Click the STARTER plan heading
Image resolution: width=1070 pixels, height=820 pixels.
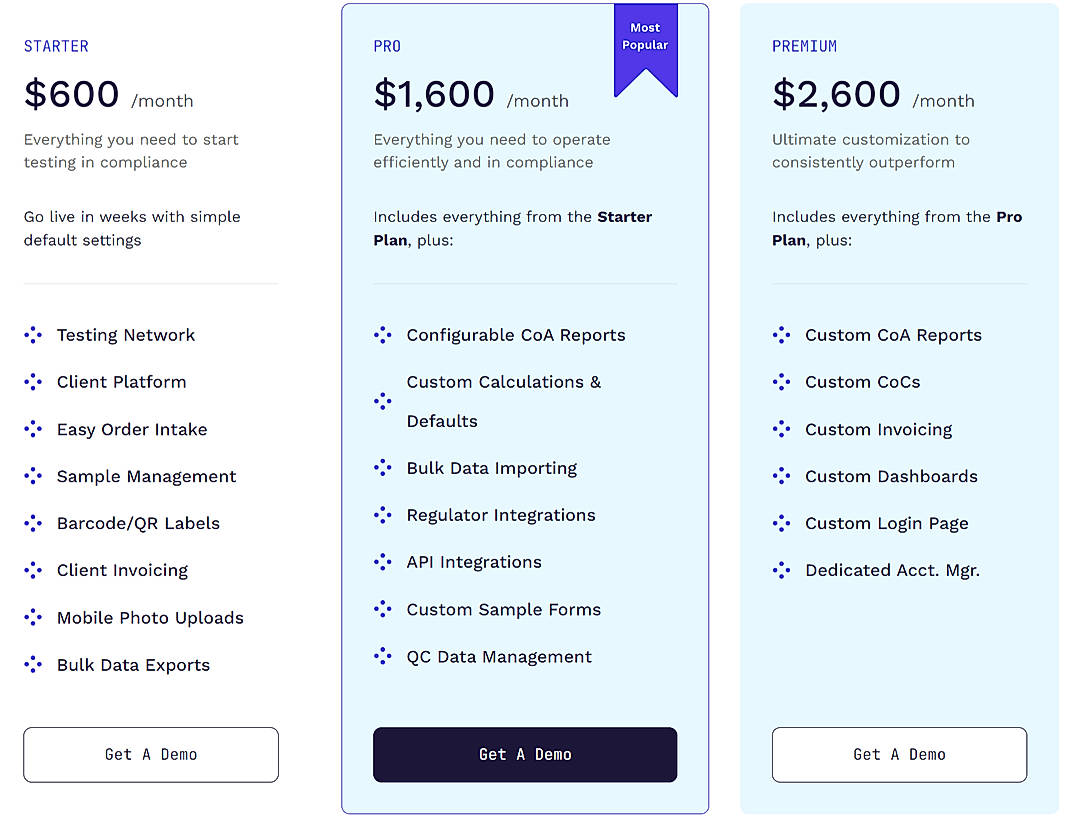click(56, 46)
